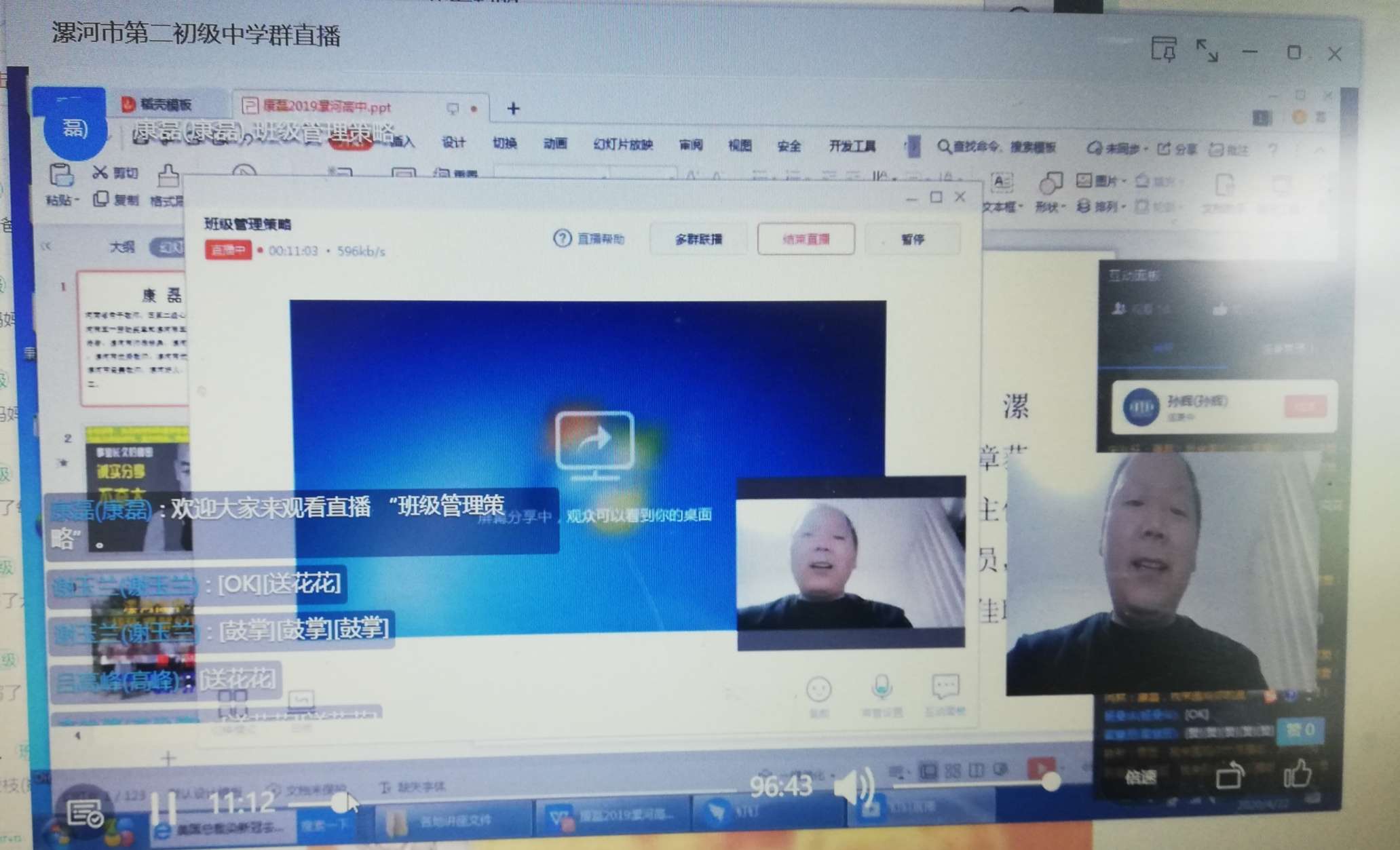Click the thumbs-up like icon
Viewport: 1400px width, 850px height.
click(x=1297, y=775)
